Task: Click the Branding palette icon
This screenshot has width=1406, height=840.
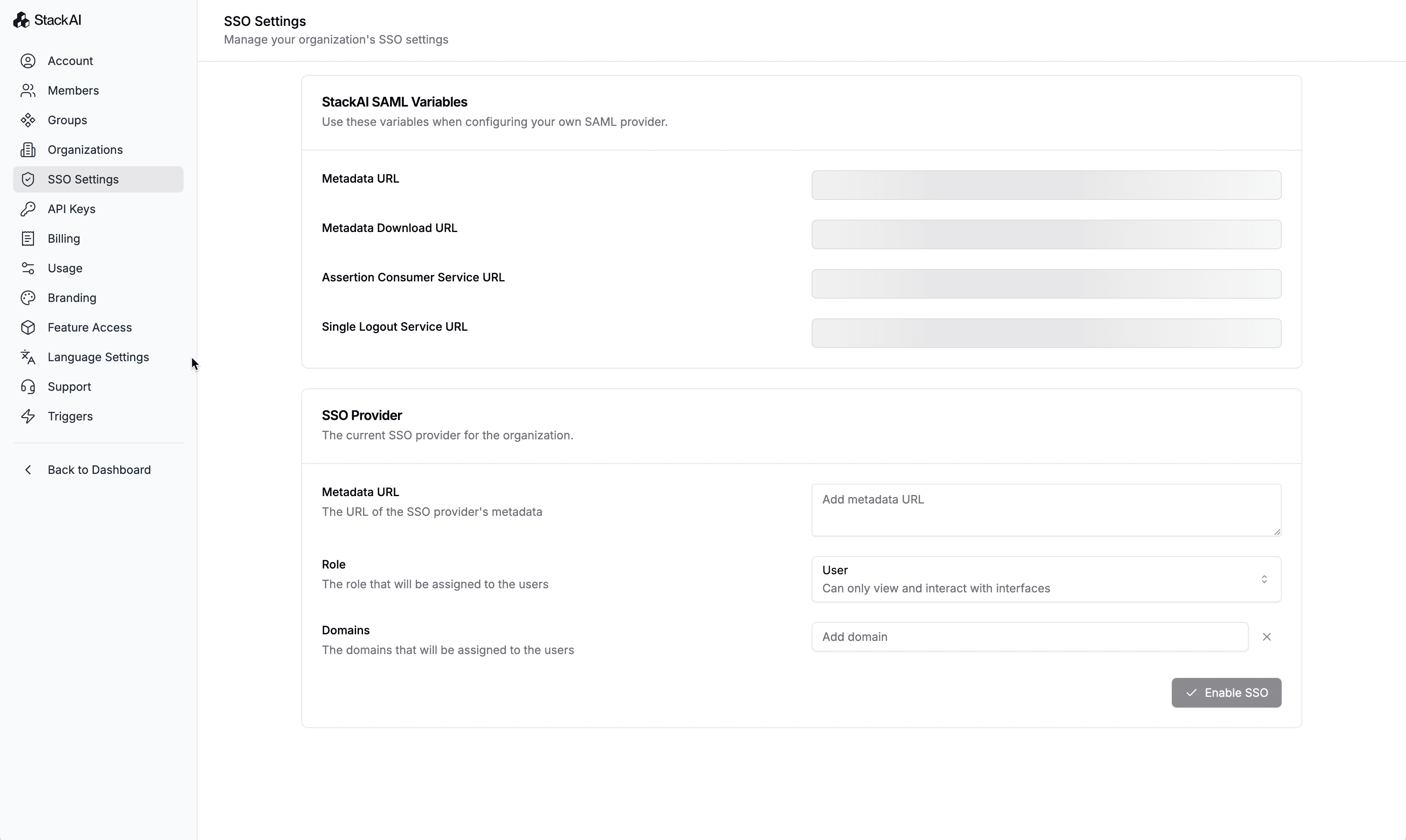Action: [x=28, y=298]
